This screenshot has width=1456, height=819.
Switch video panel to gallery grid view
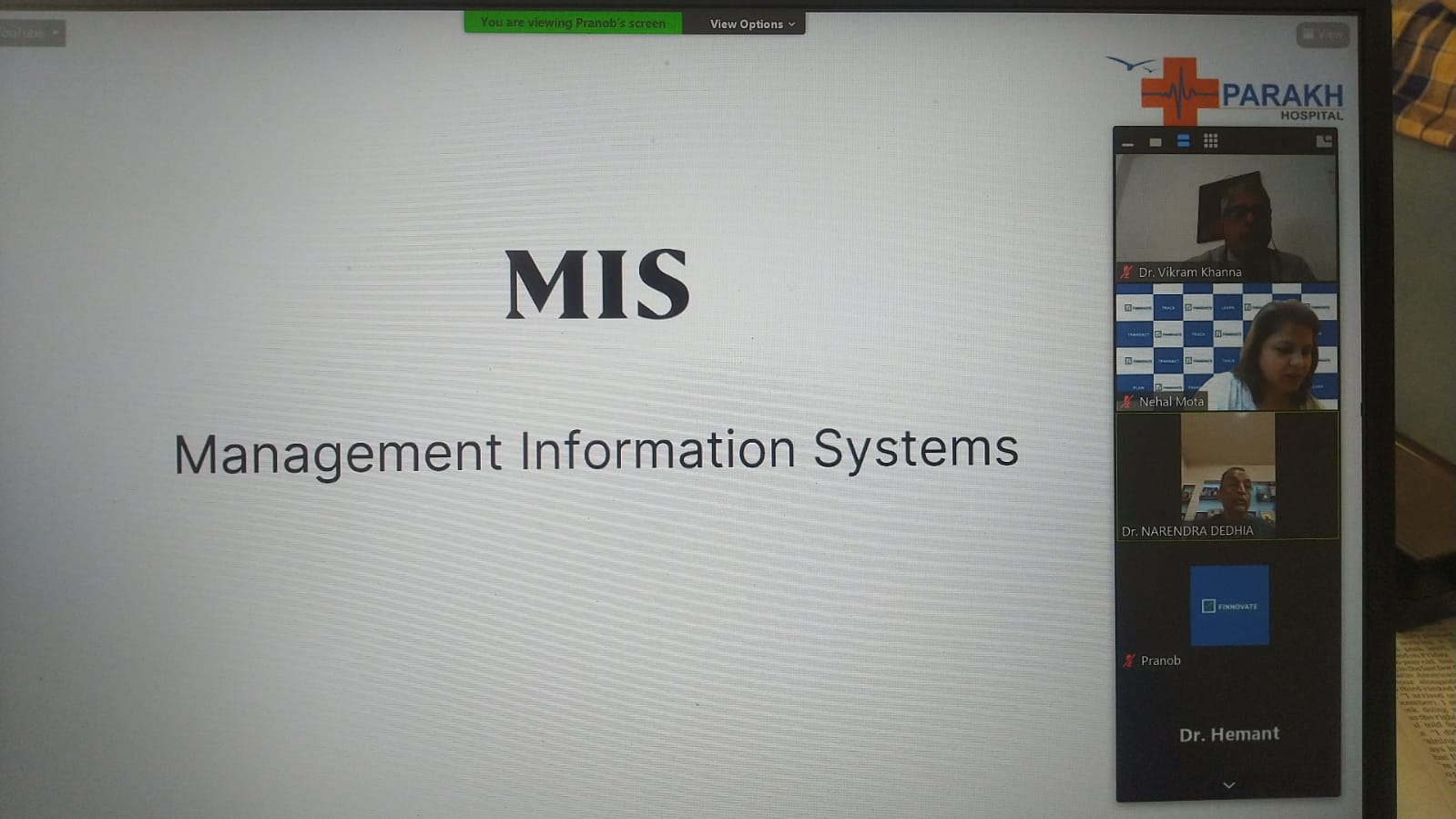point(1210,140)
